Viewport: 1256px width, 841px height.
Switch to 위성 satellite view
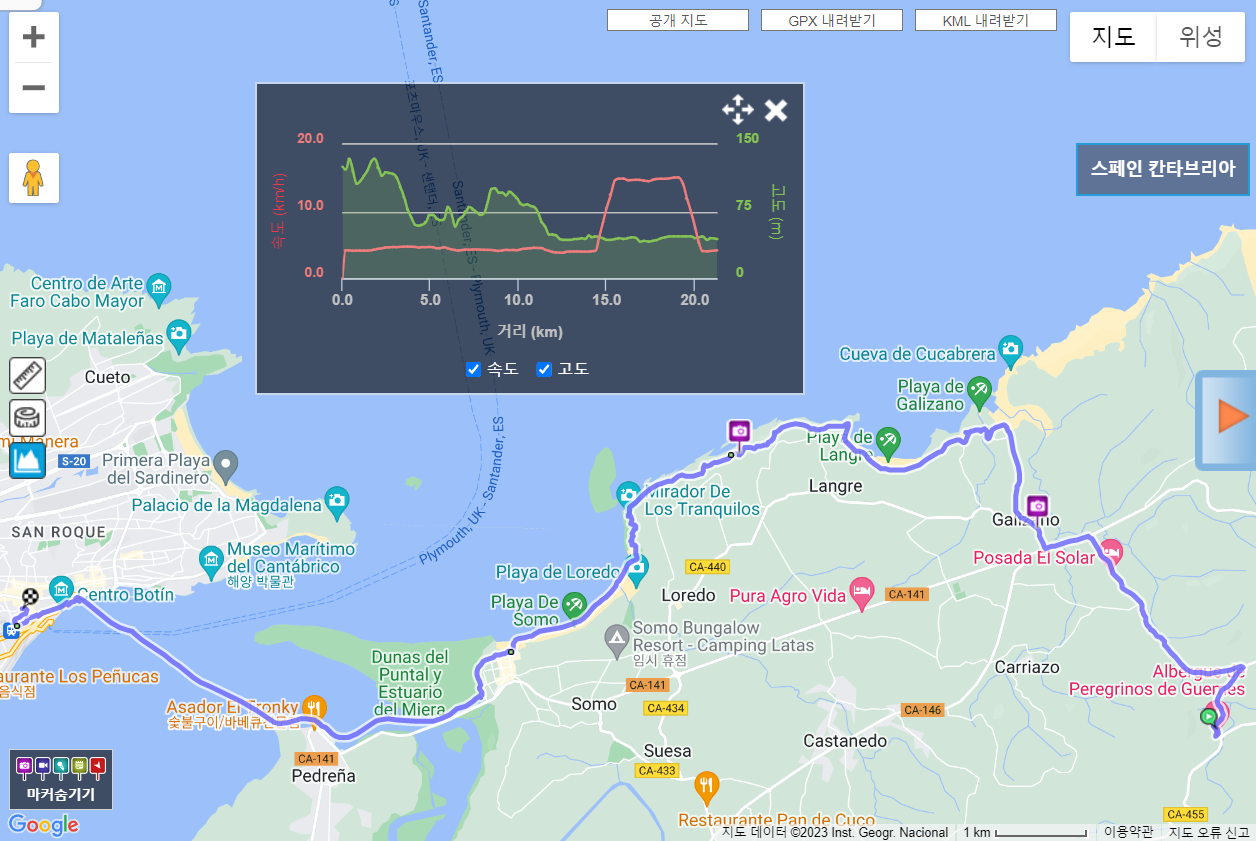1201,37
